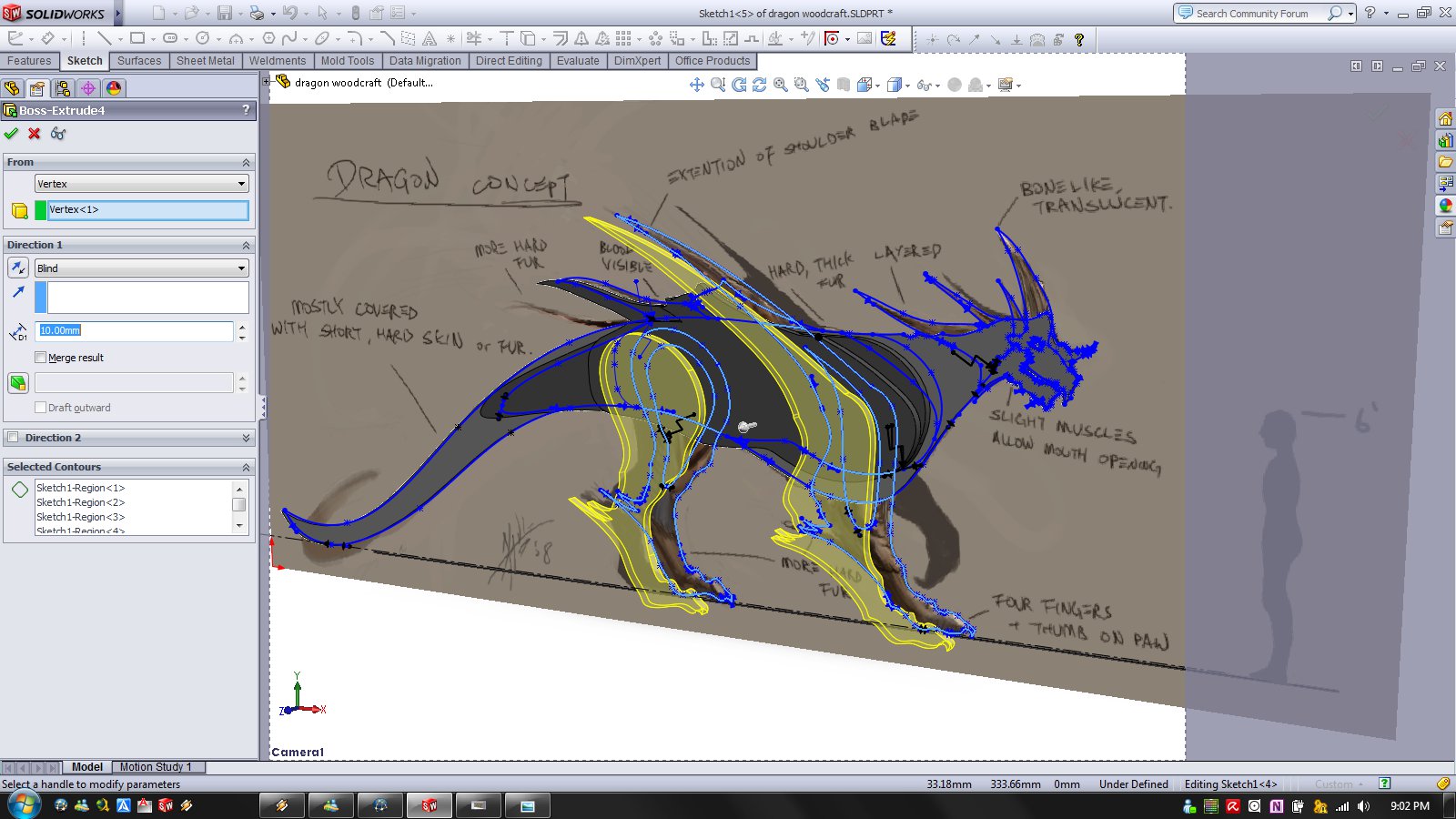Open the Blind end condition dropdown

(x=141, y=268)
